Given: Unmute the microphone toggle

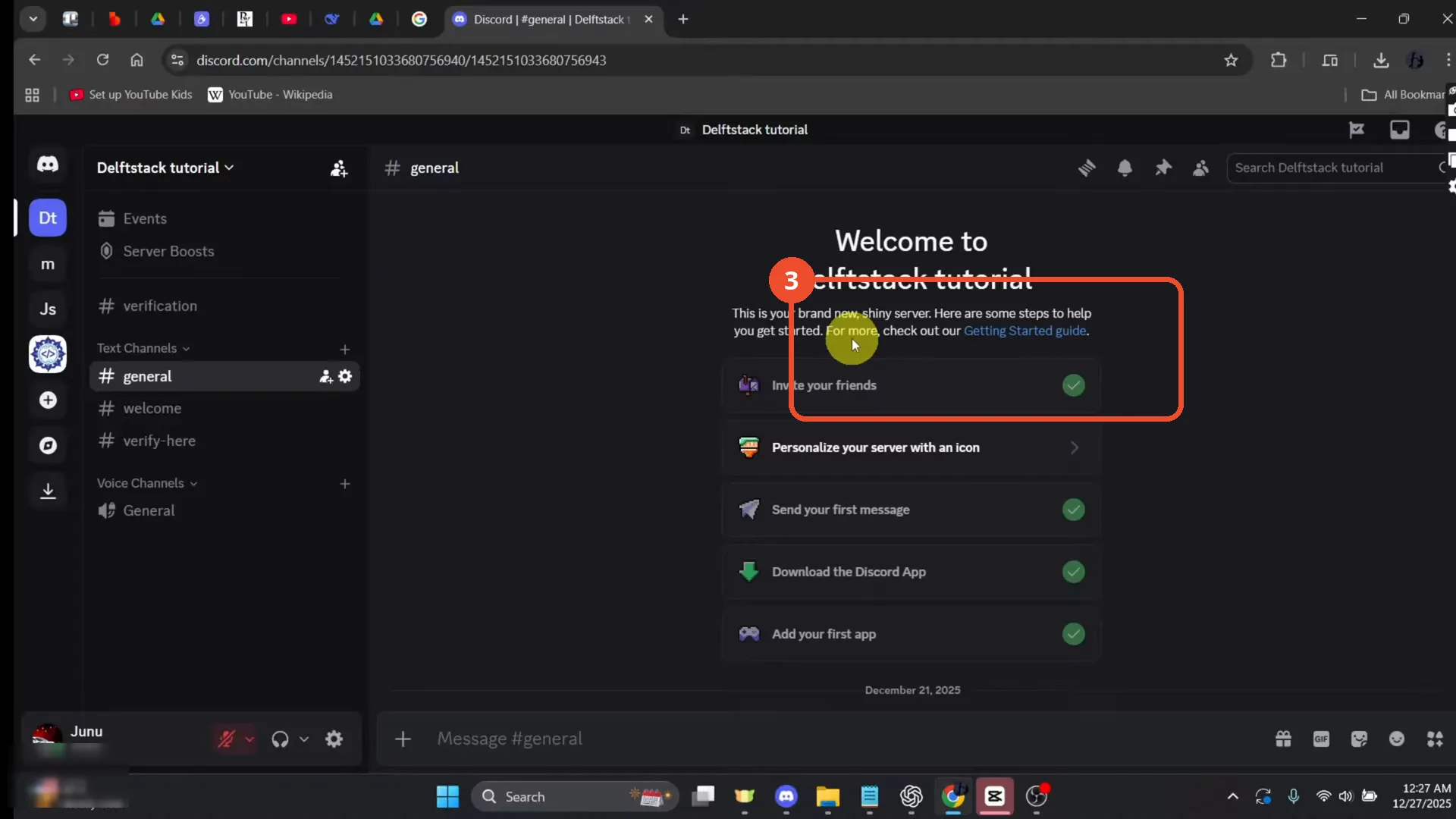Looking at the screenshot, I should click(x=226, y=739).
